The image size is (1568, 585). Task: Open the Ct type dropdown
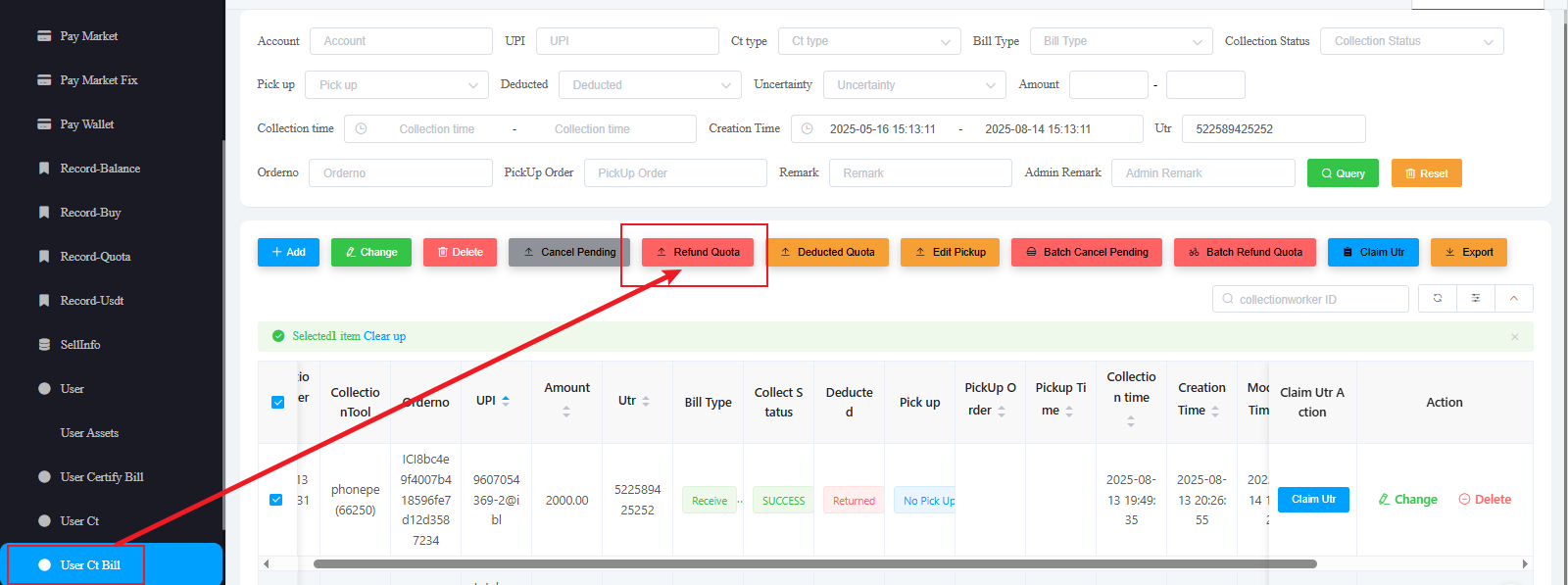(869, 41)
